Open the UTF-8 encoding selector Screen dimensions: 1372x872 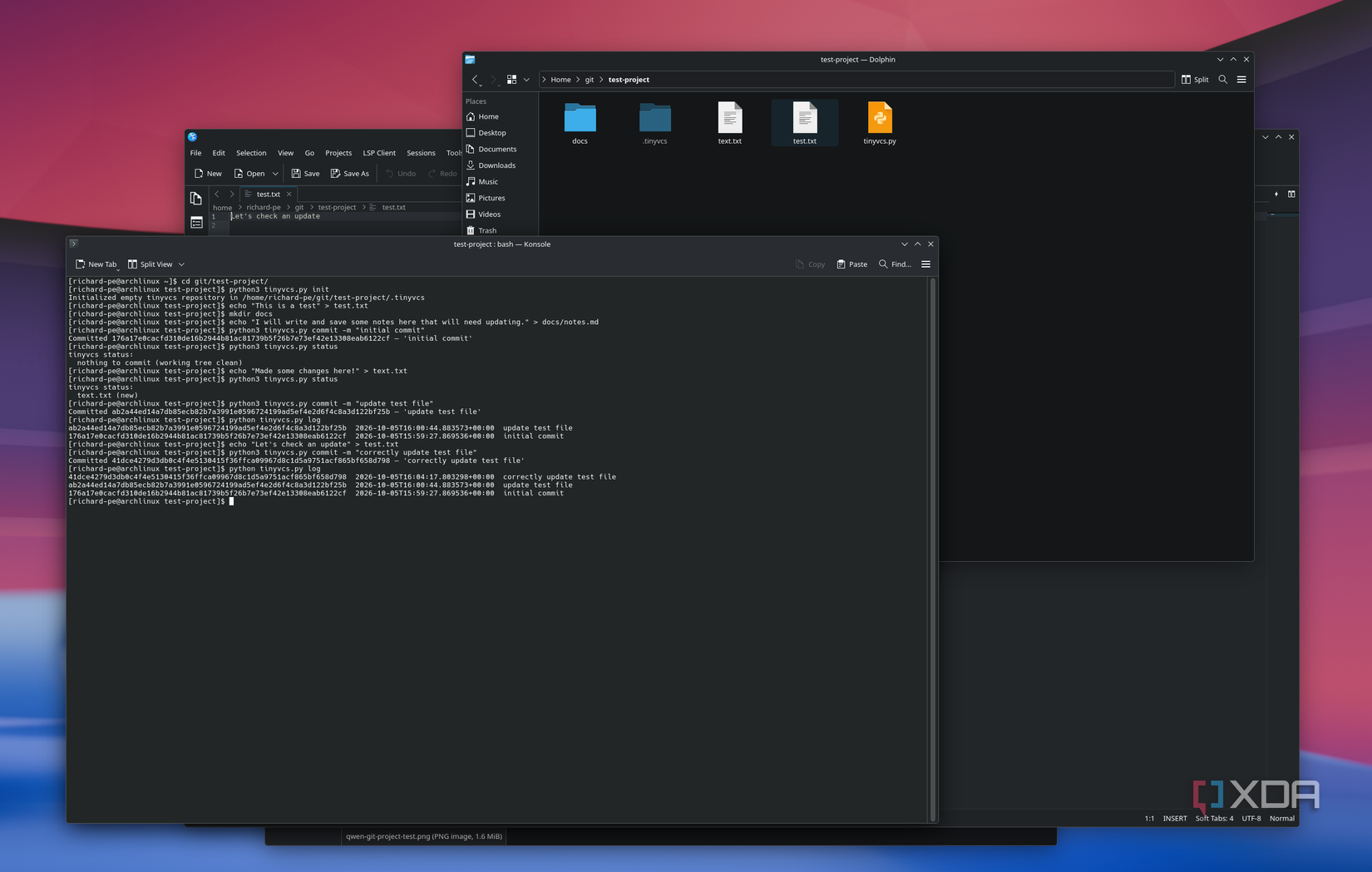tap(1251, 819)
